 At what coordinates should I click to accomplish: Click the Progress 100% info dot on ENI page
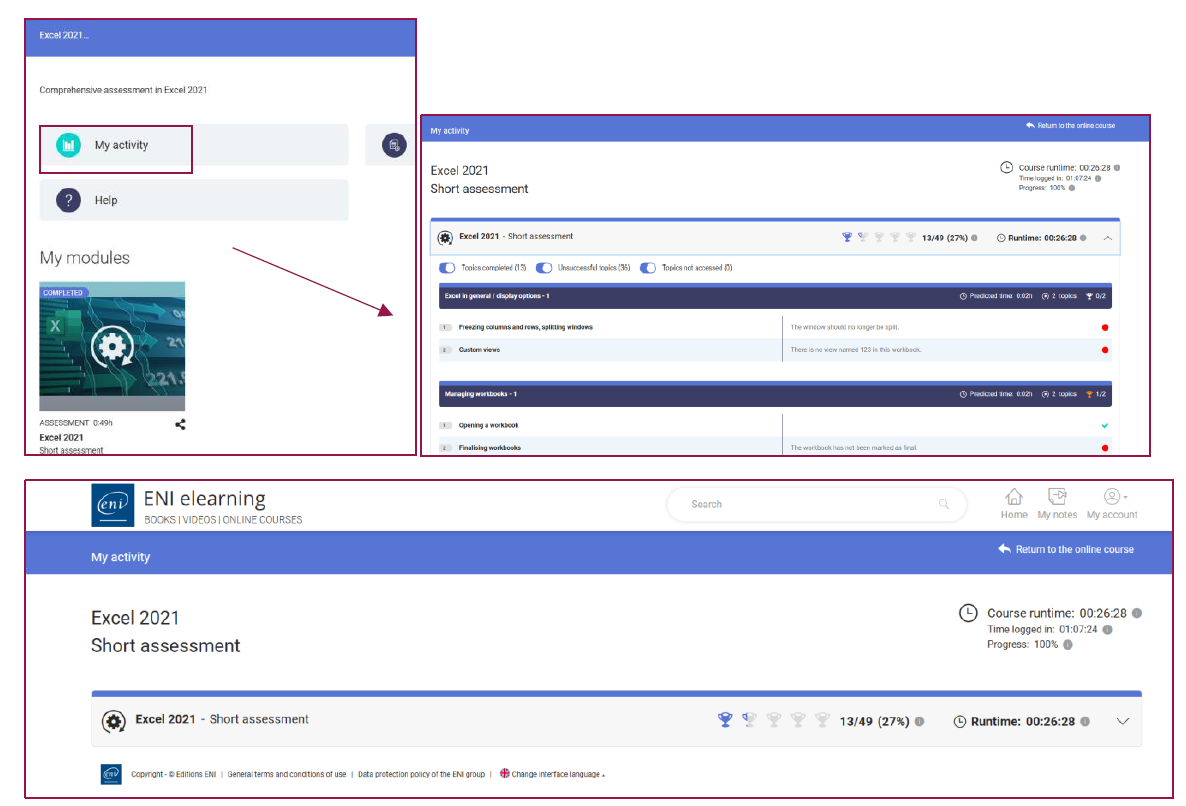coord(1067,645)
